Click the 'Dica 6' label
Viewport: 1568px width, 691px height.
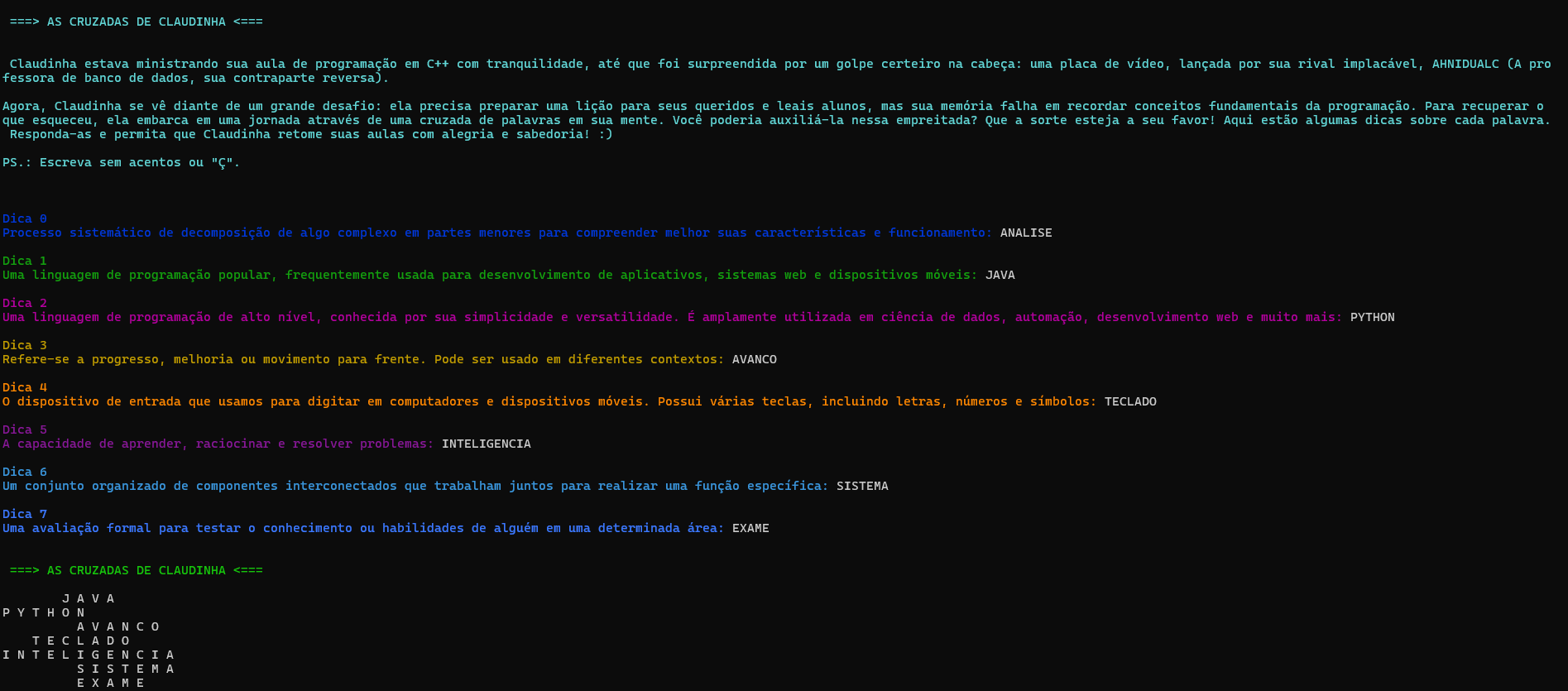(25, 472)
